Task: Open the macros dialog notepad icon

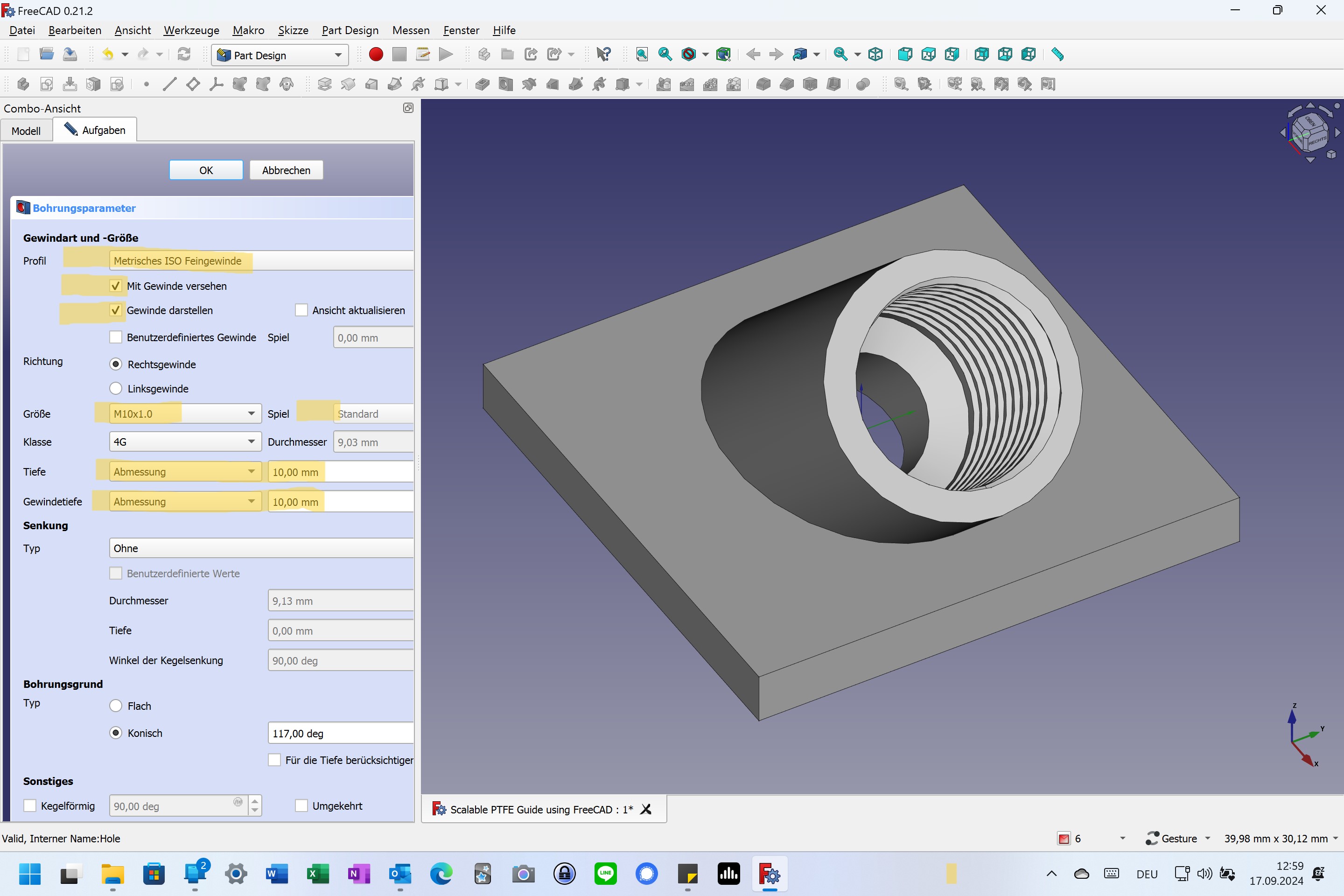Action: click(x=423, y=54)
